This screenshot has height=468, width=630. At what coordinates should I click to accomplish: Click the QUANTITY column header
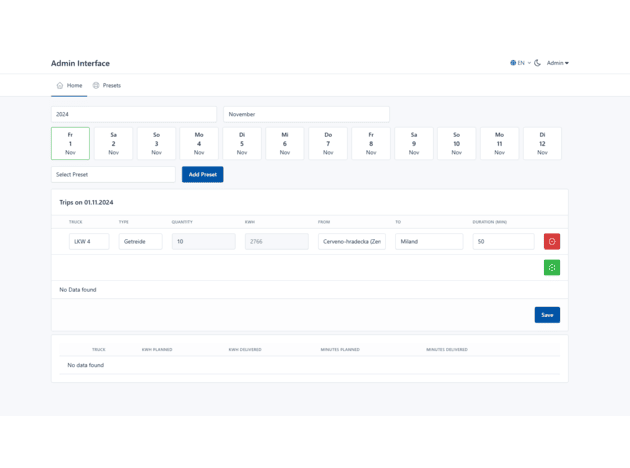(x=182, y=222)
